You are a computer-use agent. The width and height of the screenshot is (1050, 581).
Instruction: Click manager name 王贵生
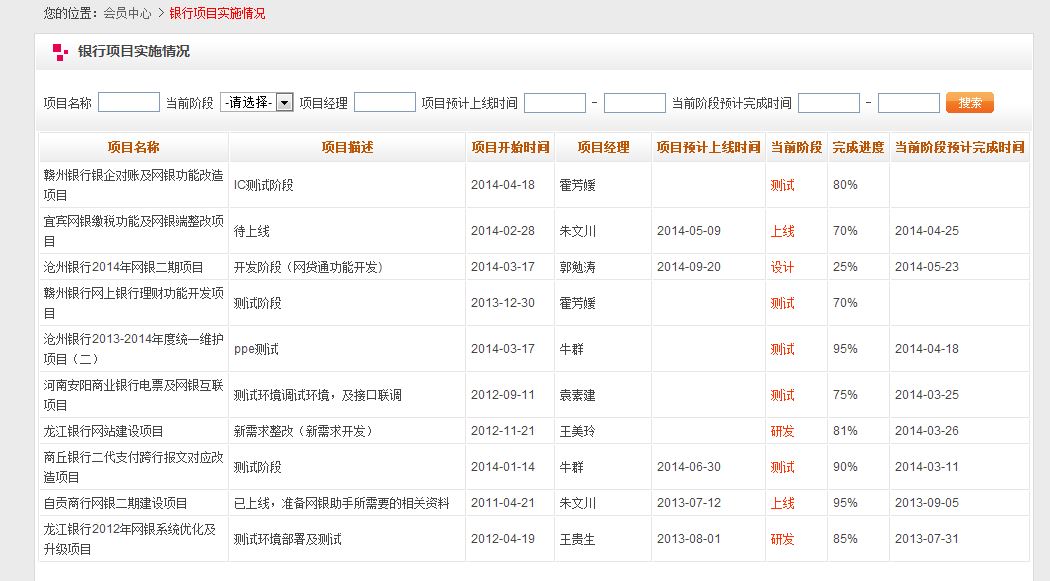pyautogui.click(x=577, y=540)
